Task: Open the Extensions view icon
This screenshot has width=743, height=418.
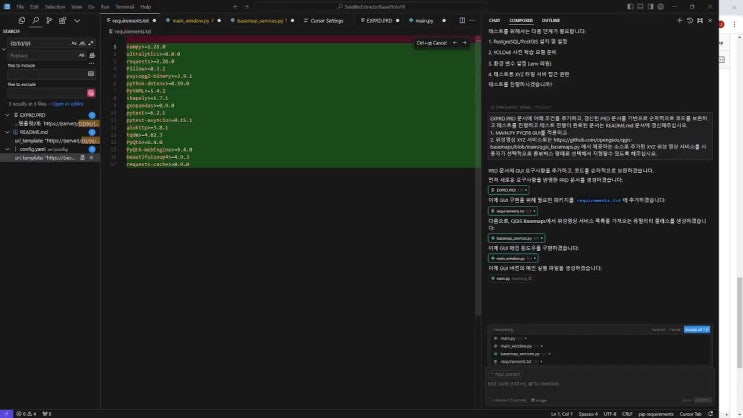Action: pyautogui.click(x=63, y=21)
